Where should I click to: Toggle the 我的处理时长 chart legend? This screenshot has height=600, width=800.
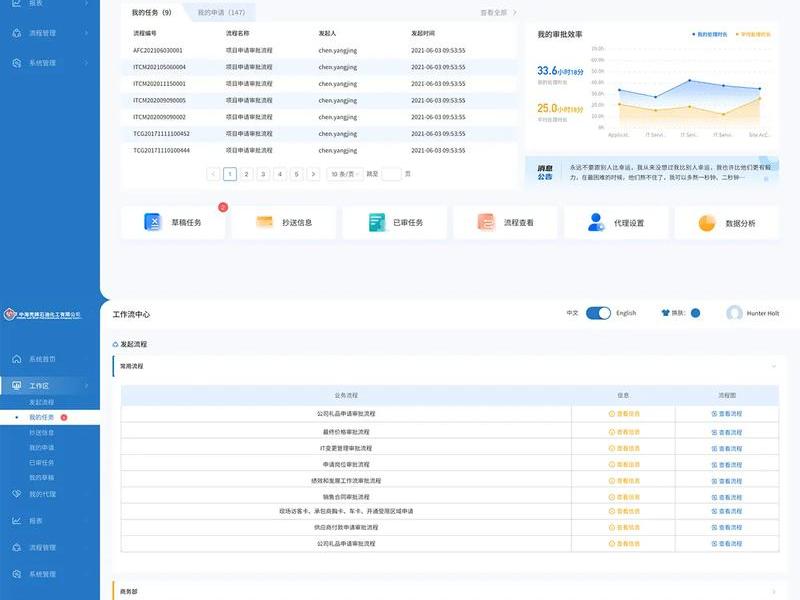[x=710, y=34]
